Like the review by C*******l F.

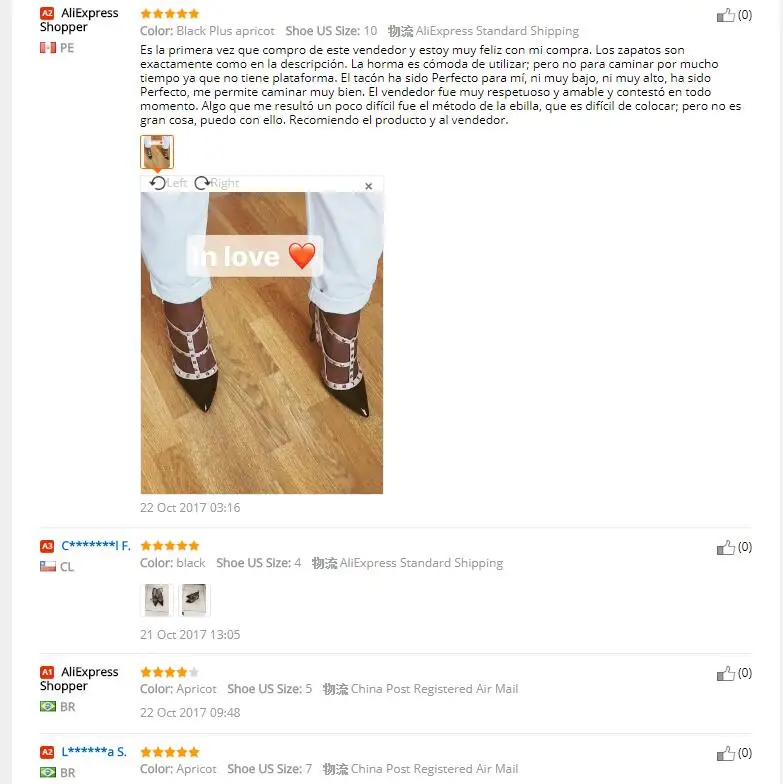725,547
